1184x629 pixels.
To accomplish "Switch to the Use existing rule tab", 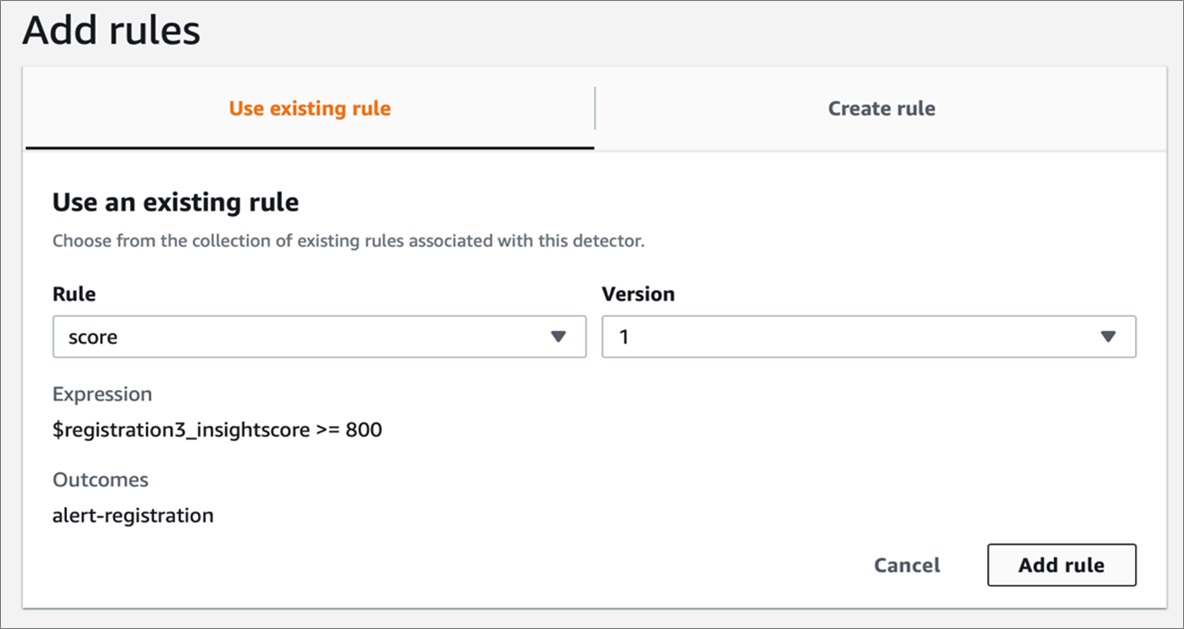I will tap(310, 109).
